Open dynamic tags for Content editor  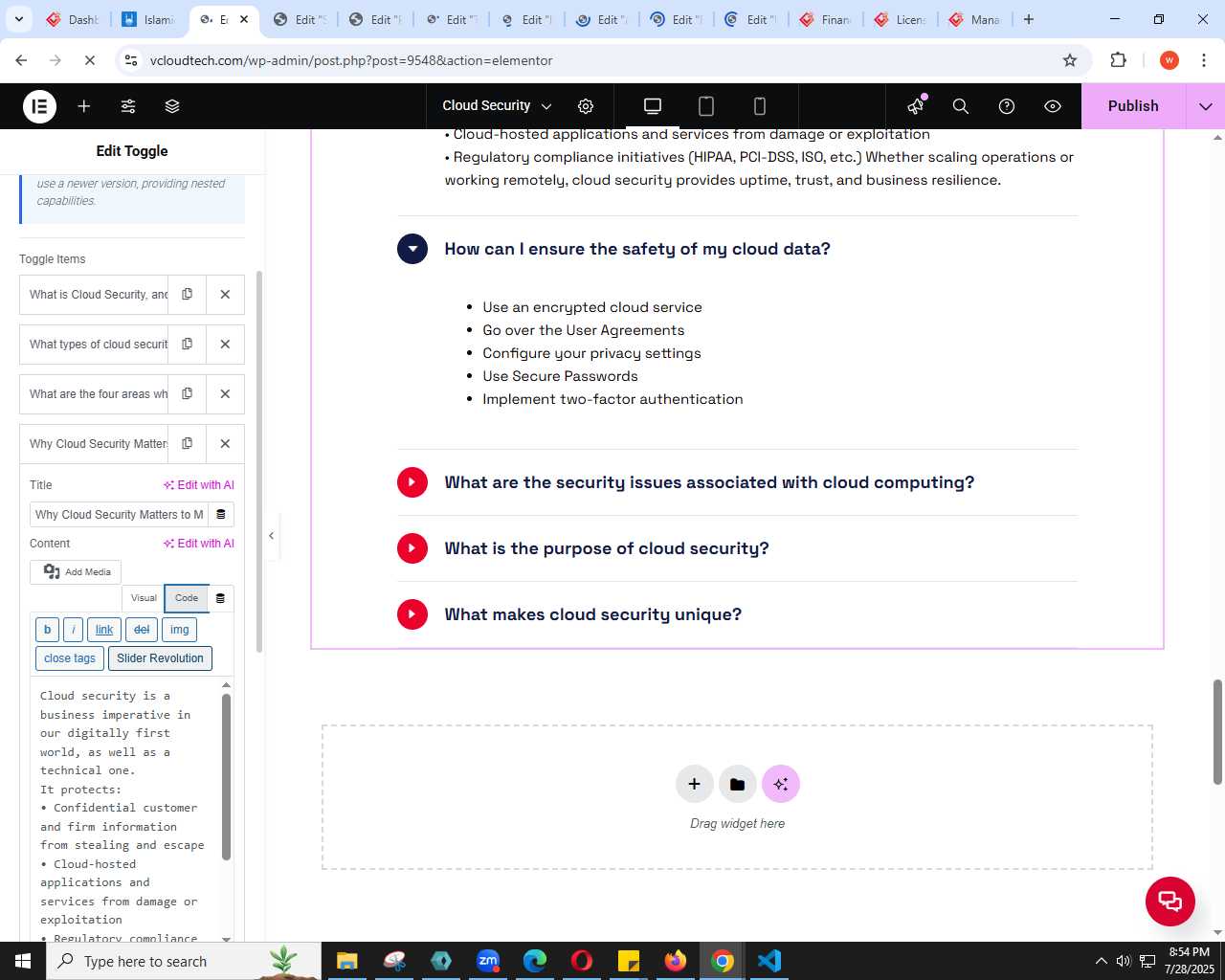coord(220,598)
